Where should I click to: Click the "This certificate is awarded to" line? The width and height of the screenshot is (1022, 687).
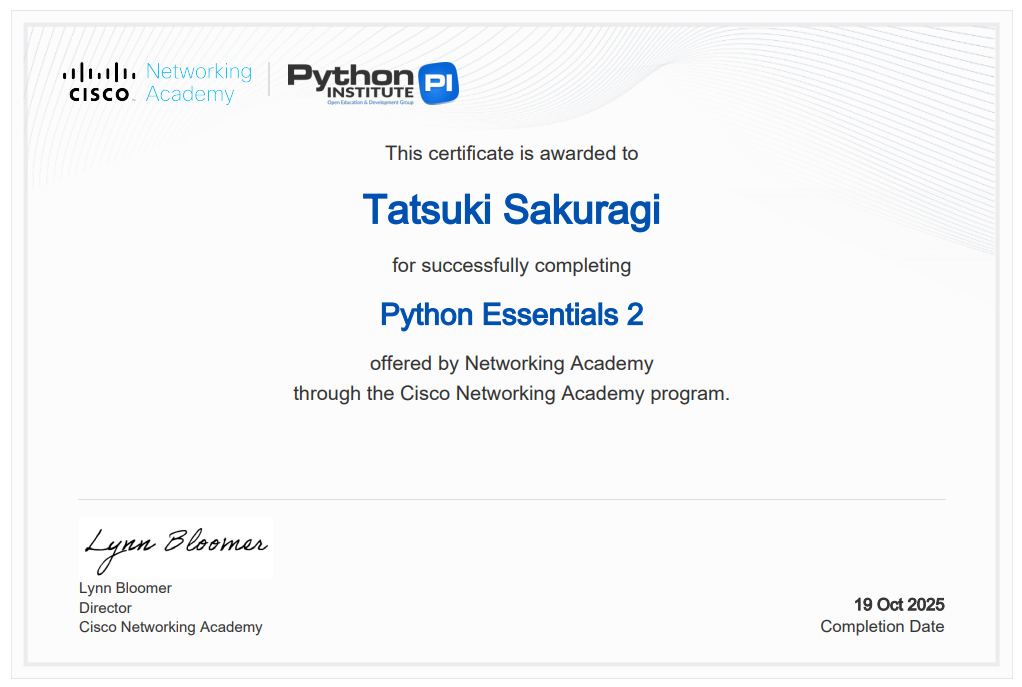(x=511, y=154)
